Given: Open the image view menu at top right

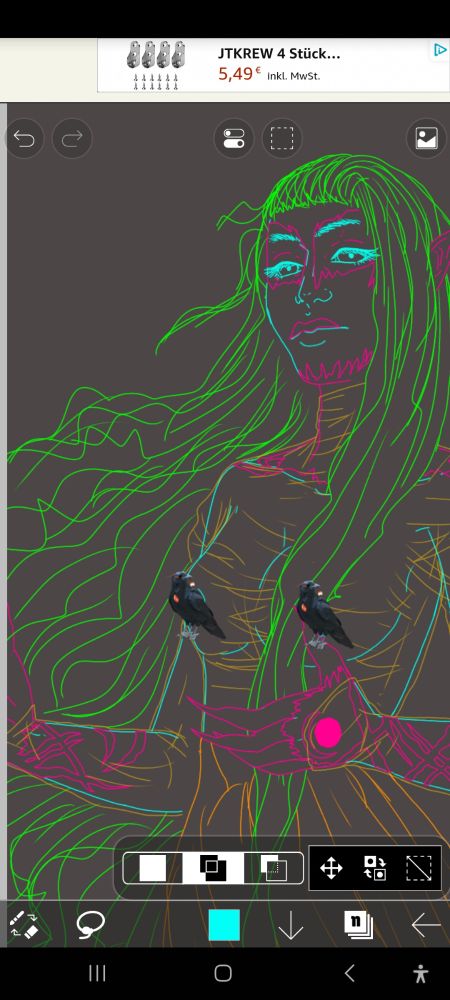Looking at the screenshot, I should click(x=426, y=138).
